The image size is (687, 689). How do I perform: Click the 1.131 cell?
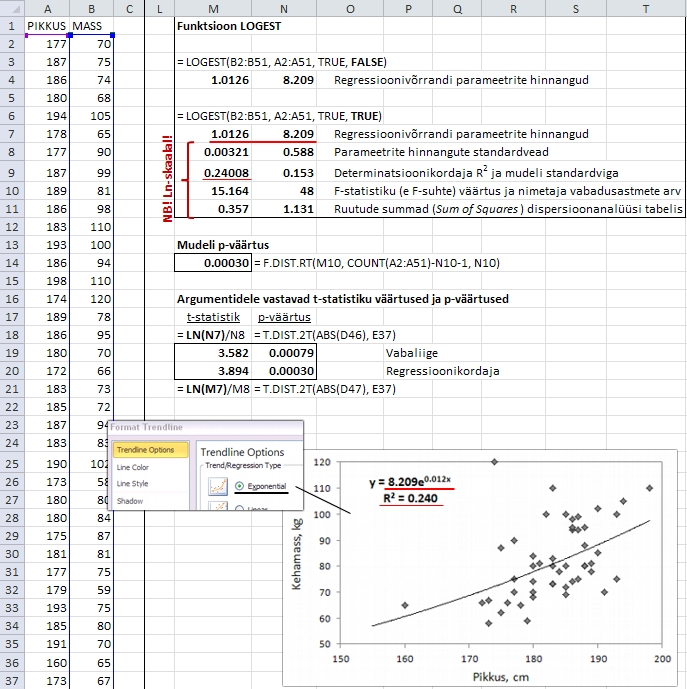[x=284, y=209]
